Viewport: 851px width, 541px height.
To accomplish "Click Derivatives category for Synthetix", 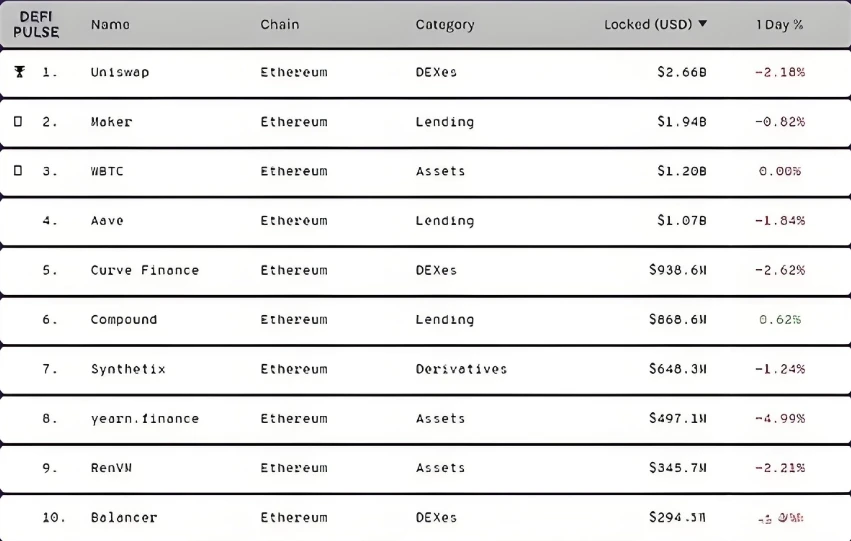I will coord(461,369).
